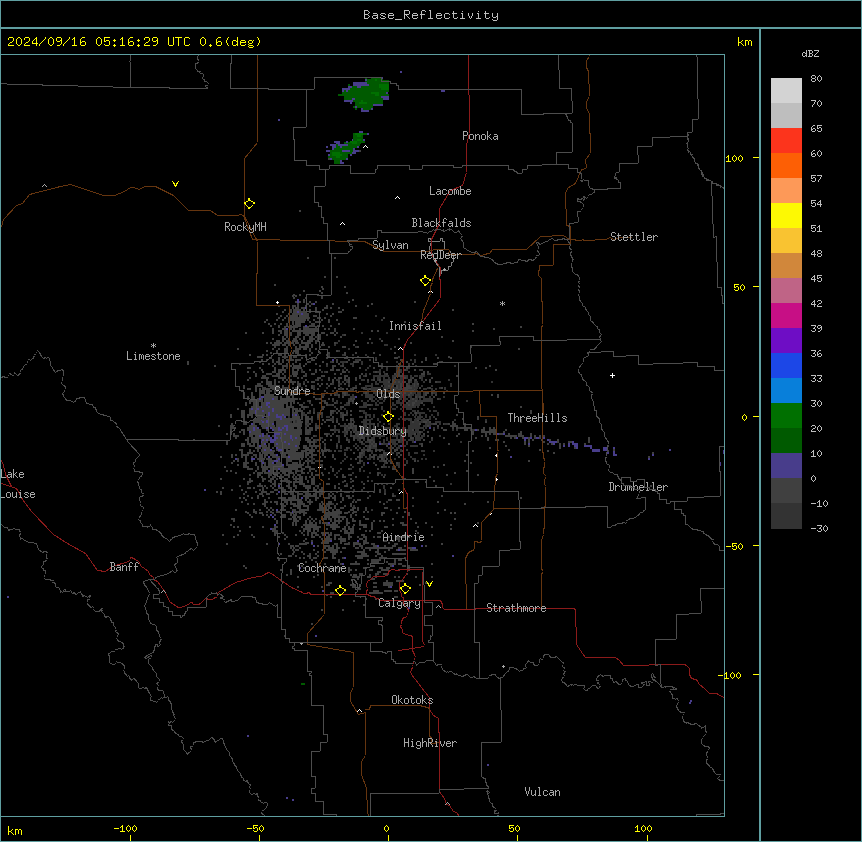Click the dBZ legend heading
Screen dimensions: 862x842
[x=810, y=53]
